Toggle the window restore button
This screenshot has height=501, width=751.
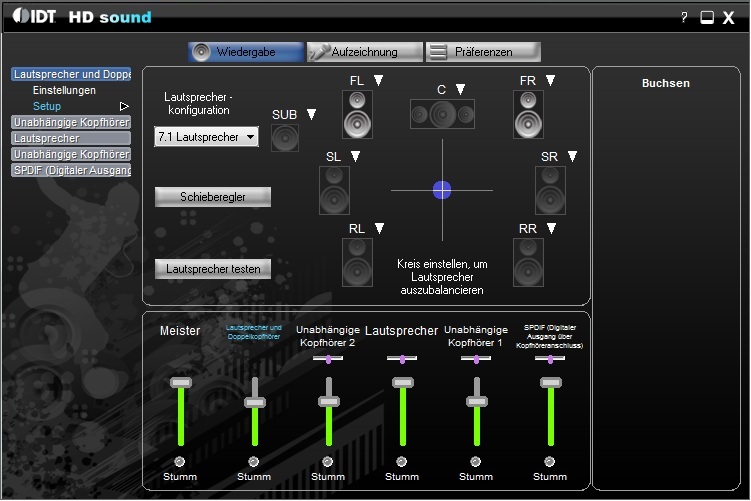(x=707, y=18)
